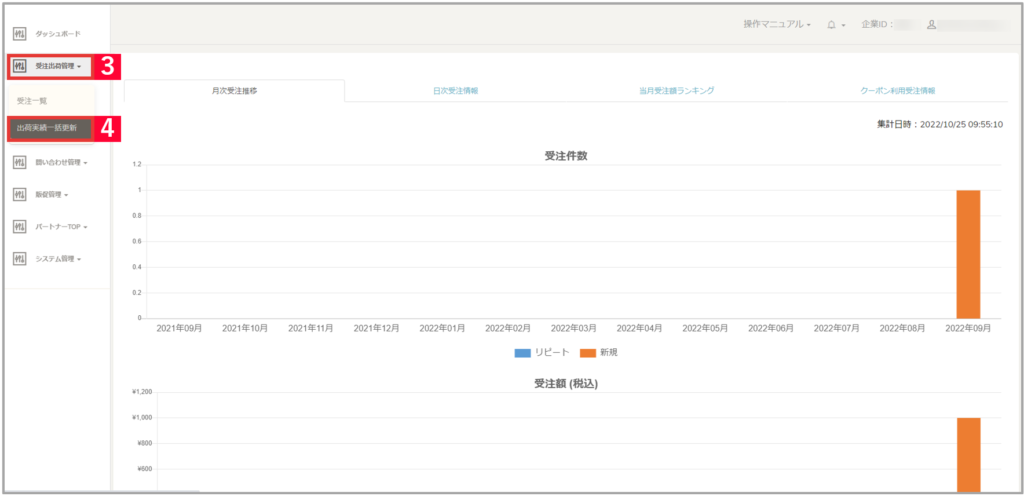Click the 2022年04月 axis label
Image resolution: width=1024 pixels, height=496 pixels.
coord(639,329)
